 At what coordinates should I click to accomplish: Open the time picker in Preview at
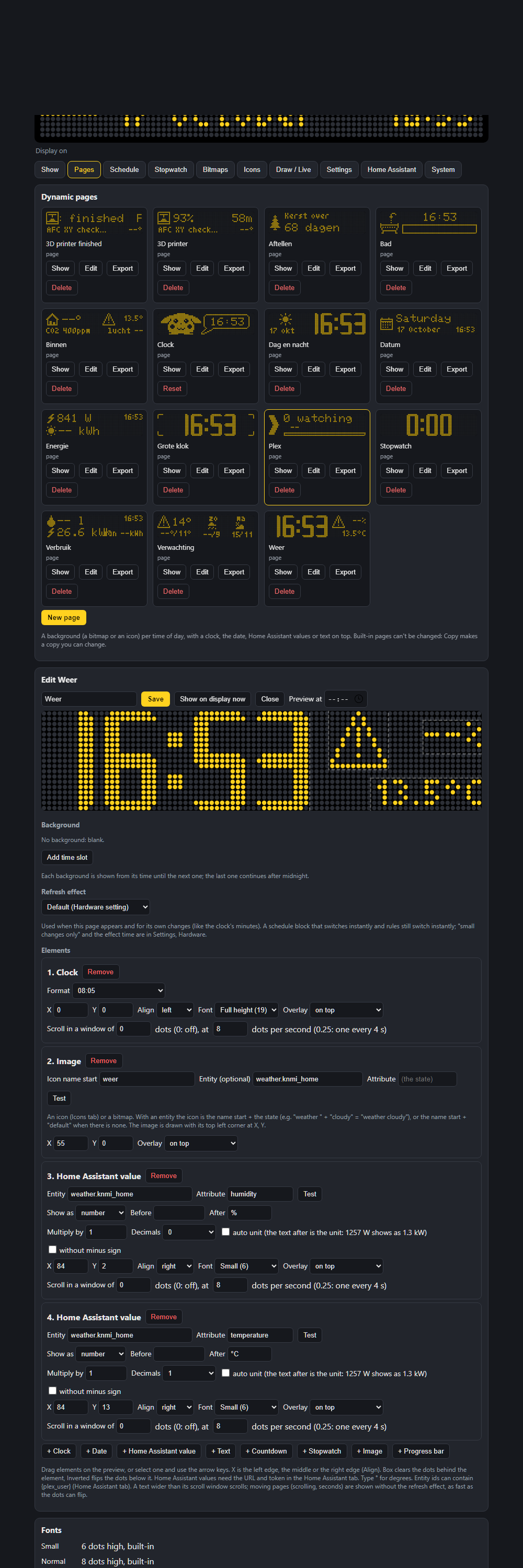coord(359,699)
